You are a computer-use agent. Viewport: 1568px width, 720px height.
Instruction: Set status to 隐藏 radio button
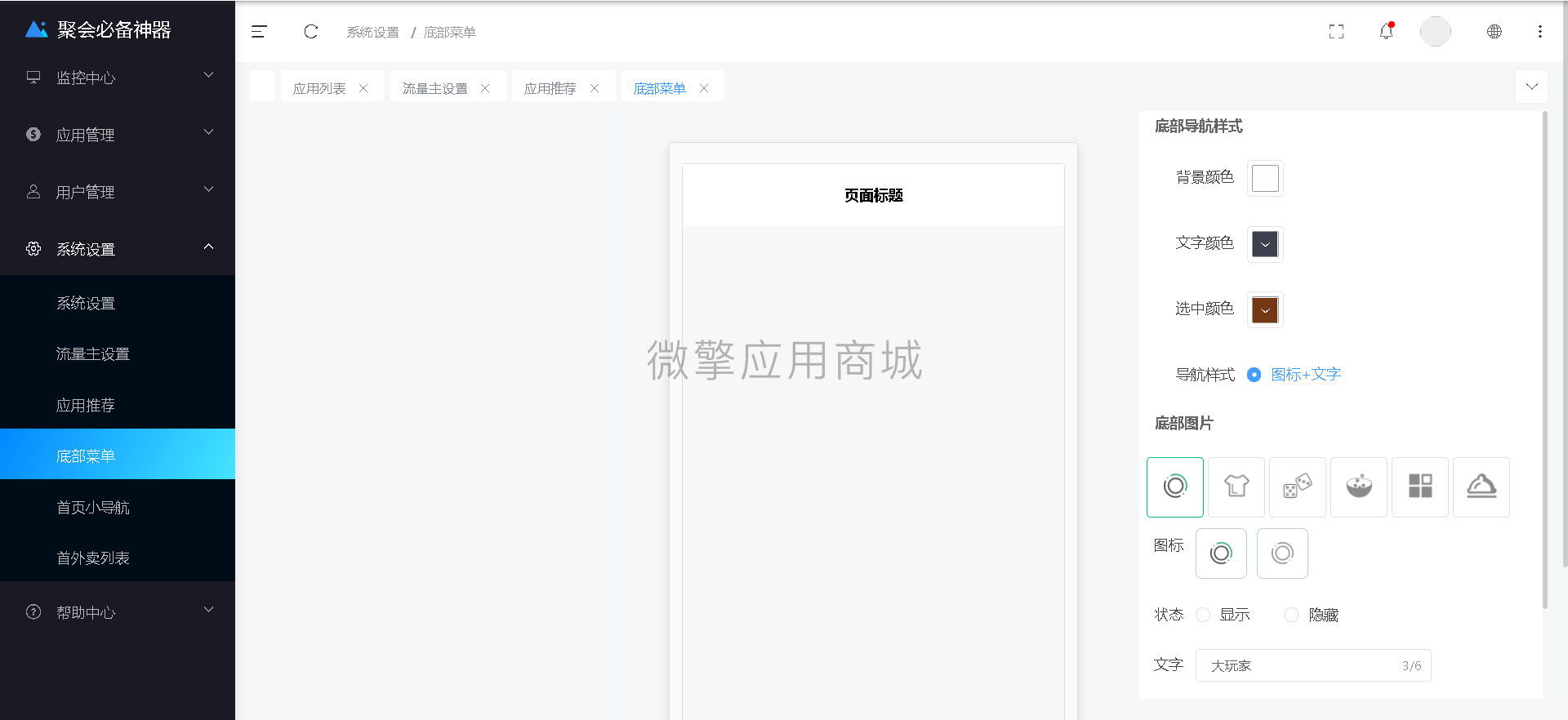click(x=1291, y=615)
